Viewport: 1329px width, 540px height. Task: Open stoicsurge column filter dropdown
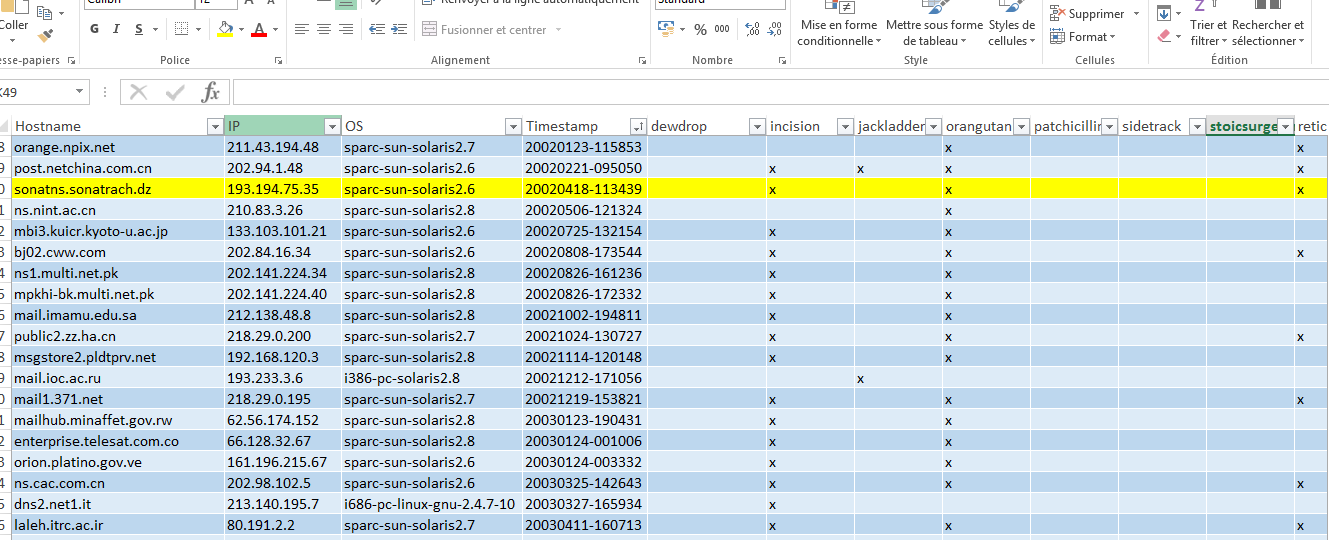point(1286,126)
